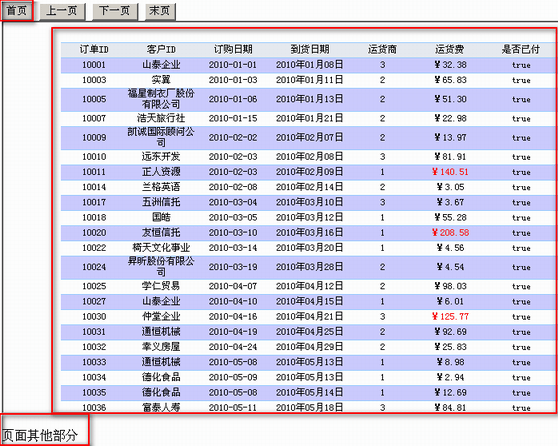Select the 订单ID column header
This screenshot has height=446, width=558.
pyautogui.click(x=94, y=49)
